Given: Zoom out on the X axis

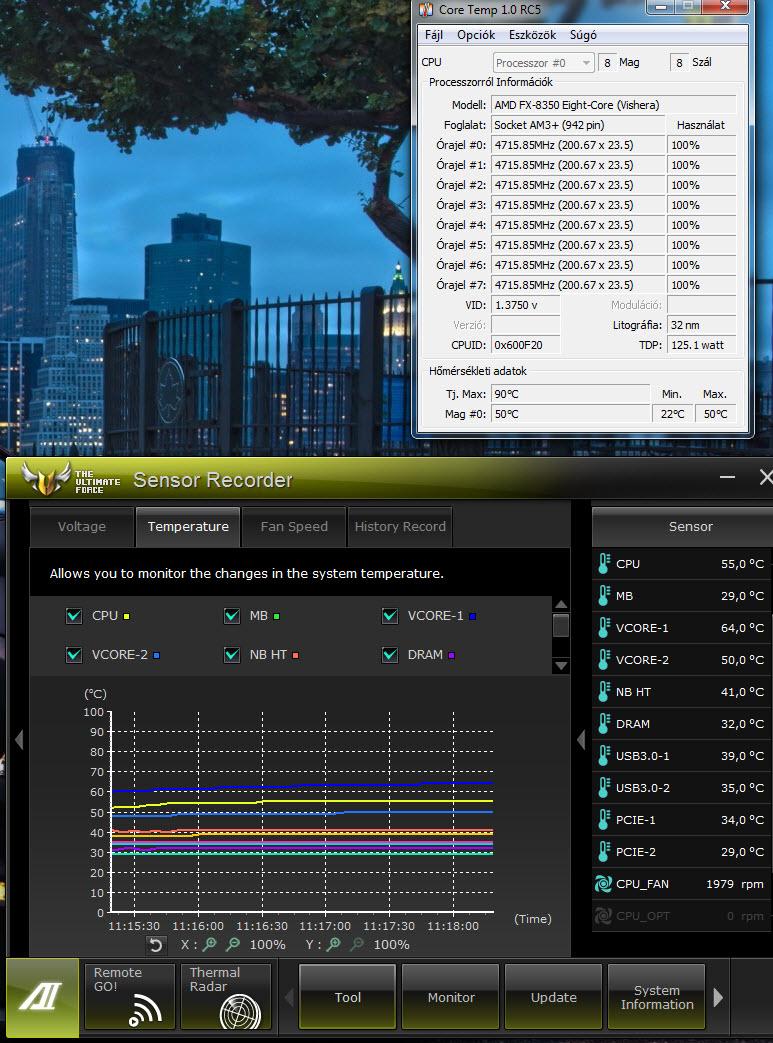Looking at the screenshot, I should (x=233, y=944).
